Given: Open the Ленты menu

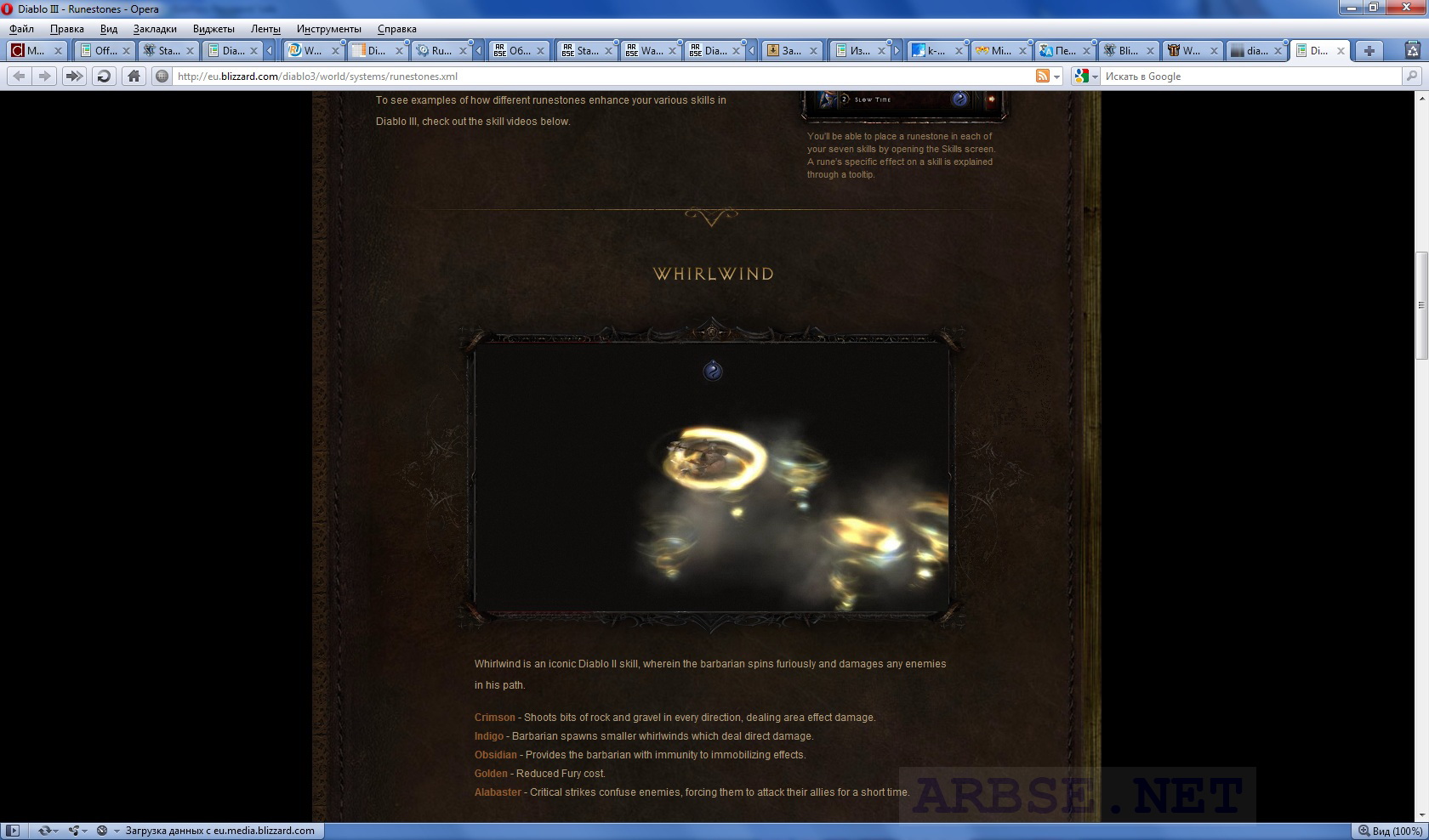Looking at the screenshot, I should (x=265, y=29).
